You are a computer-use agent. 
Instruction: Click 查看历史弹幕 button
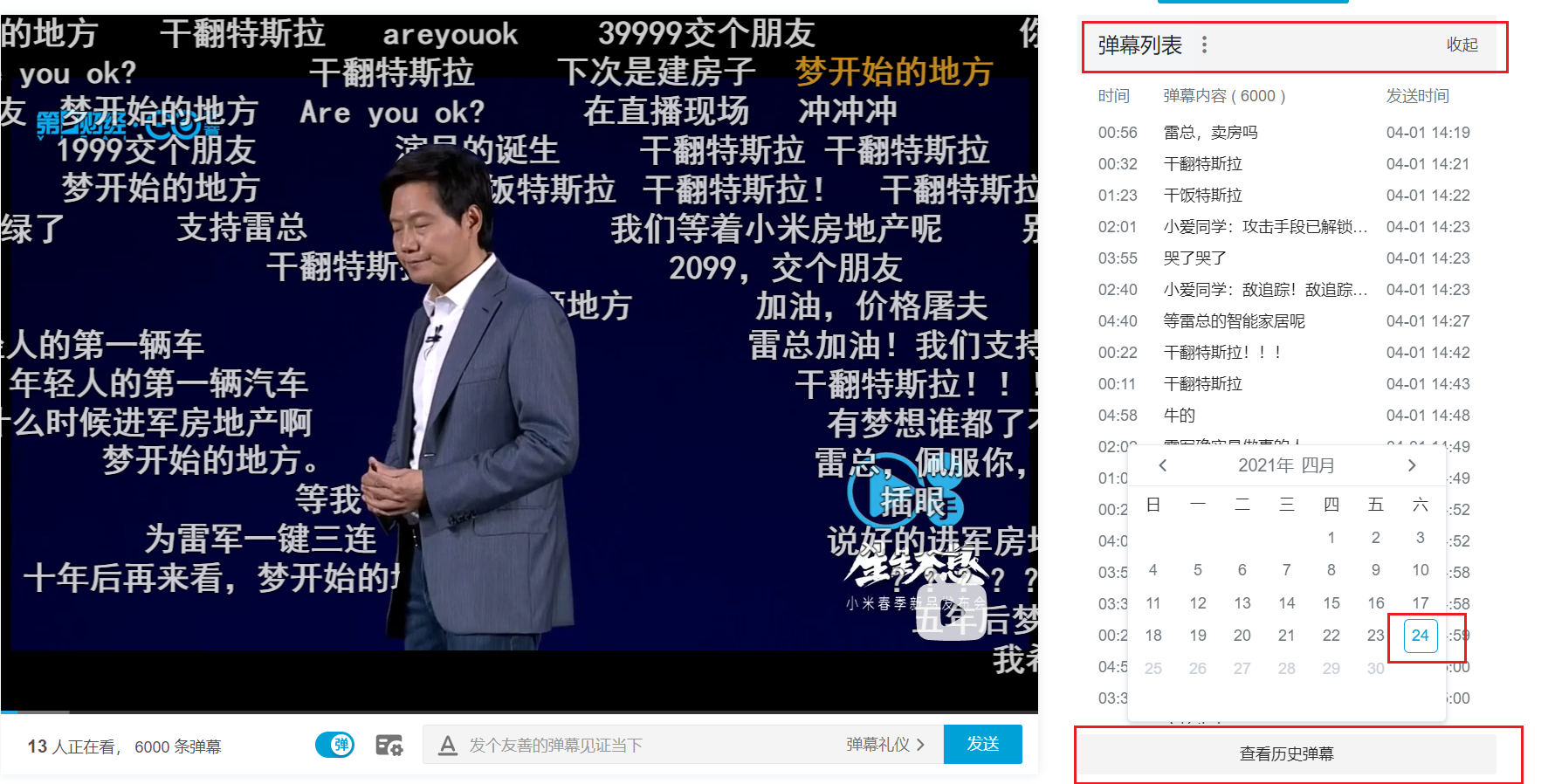(x=1286, y=753)
